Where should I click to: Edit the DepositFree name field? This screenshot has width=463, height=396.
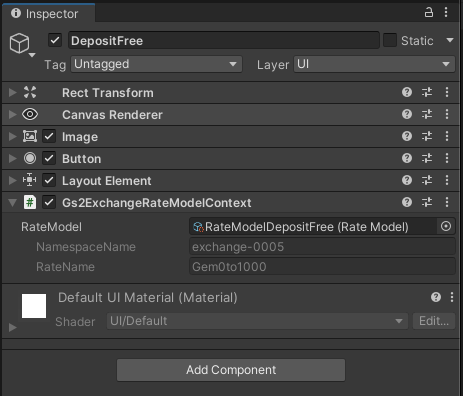[224, 41]
